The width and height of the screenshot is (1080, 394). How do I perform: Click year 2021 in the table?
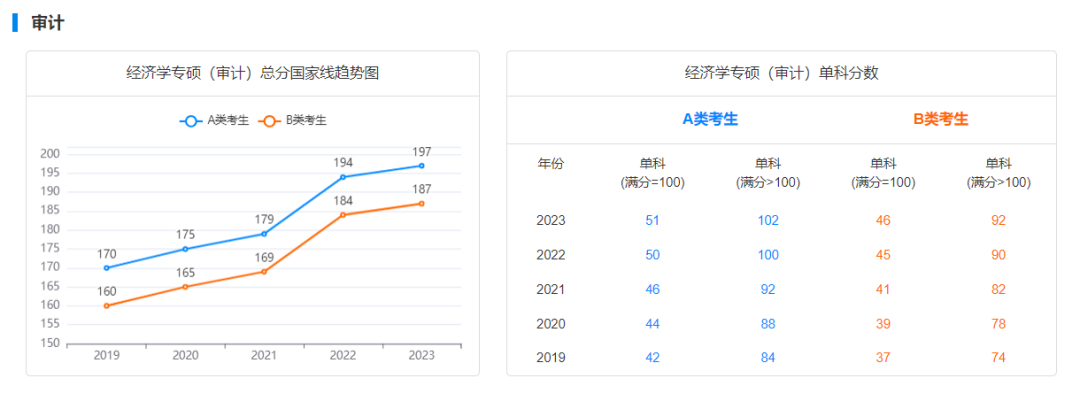click(550, 289)
